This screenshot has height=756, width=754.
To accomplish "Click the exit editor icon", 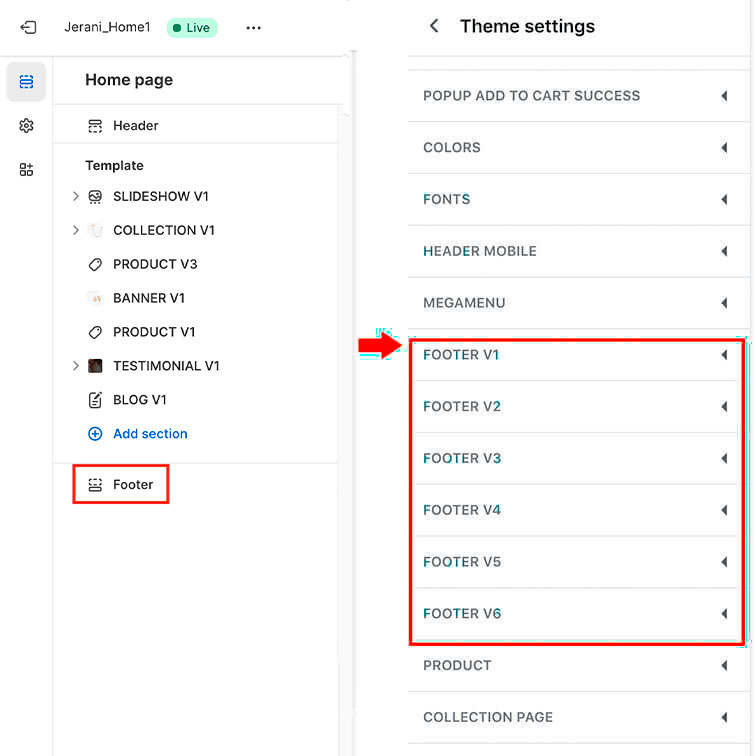I will (x=28, y=27).
